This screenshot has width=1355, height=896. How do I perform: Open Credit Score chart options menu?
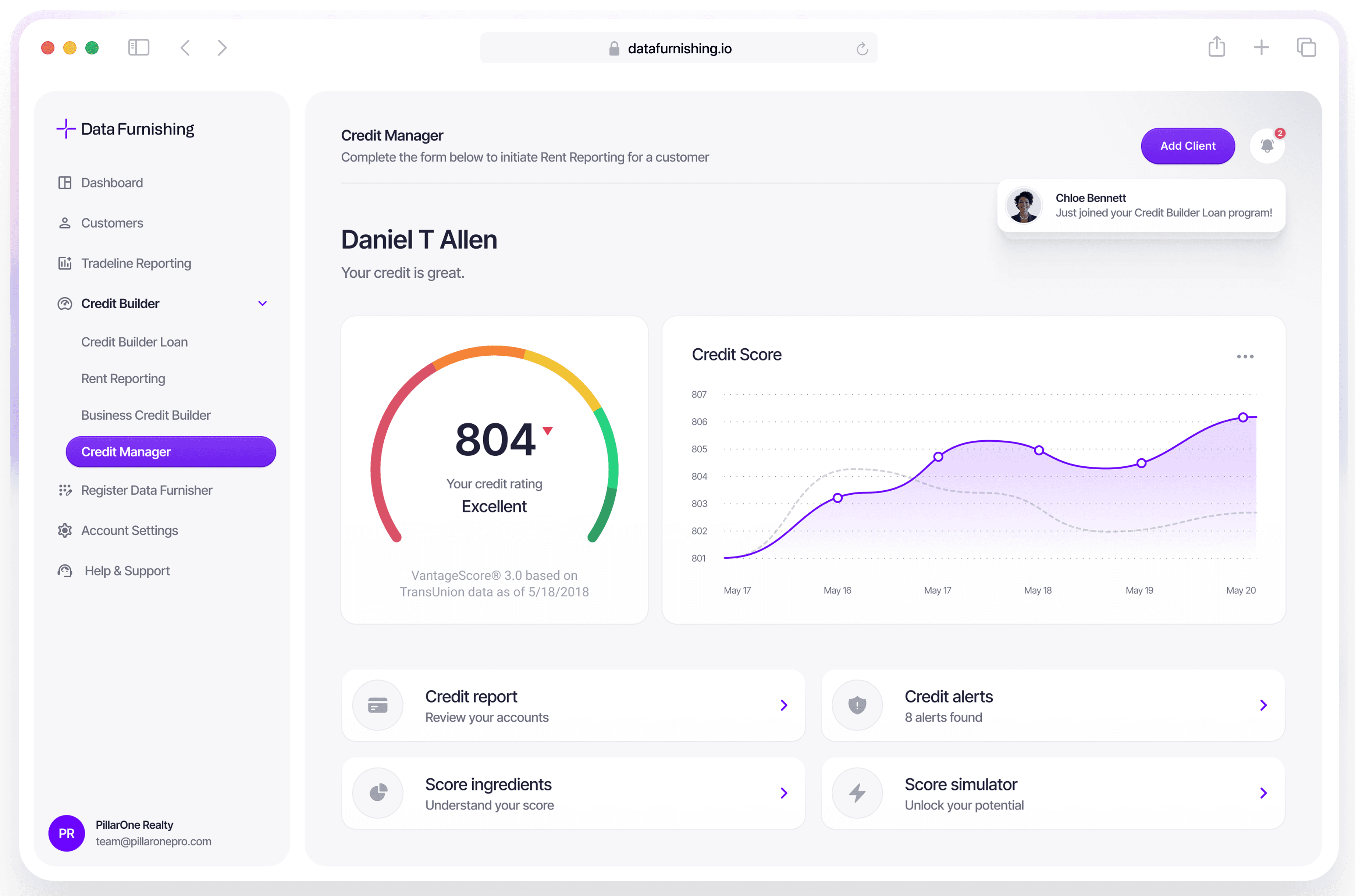pyautogui.click(x=1245, y=356)
